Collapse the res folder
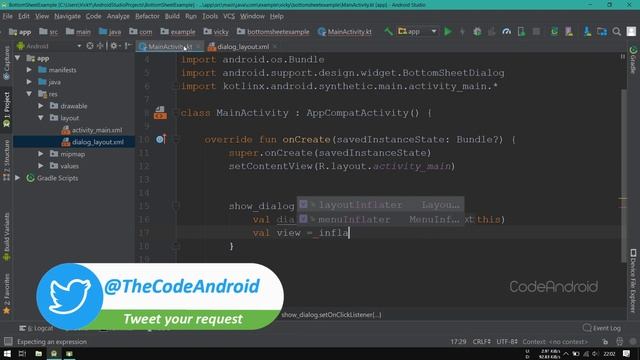Viewport: 640px width, 360px height. 29,94
